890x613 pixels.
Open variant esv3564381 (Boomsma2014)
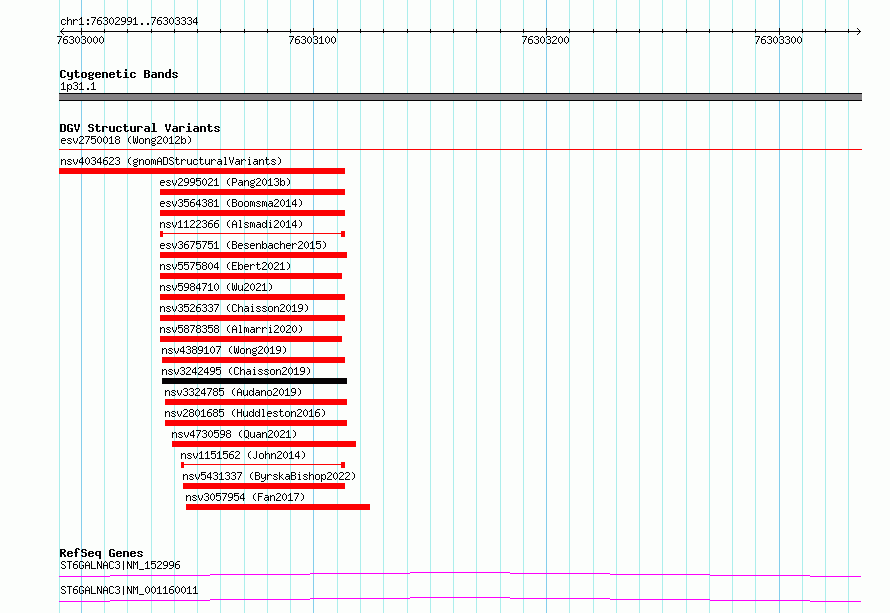click(231, 203)
